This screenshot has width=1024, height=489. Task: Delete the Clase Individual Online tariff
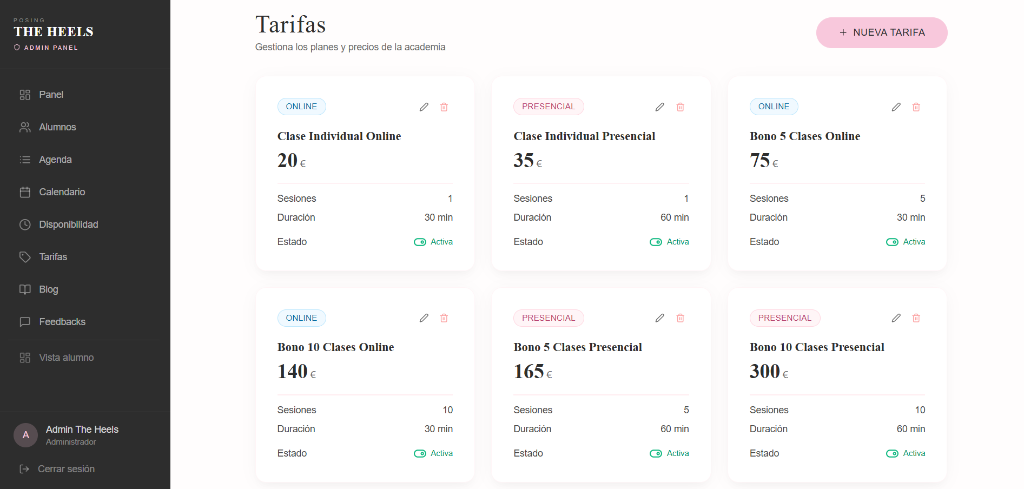tap(444, 107)
